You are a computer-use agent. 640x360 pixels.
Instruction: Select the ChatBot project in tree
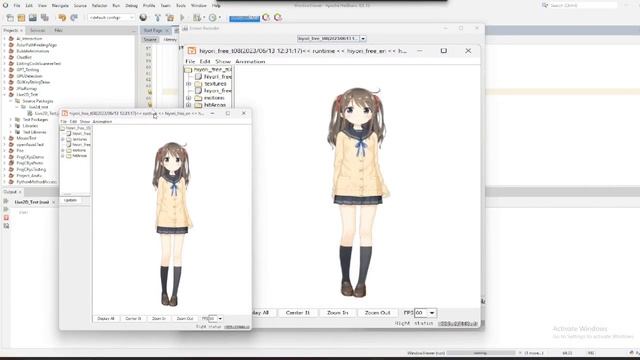(x=24, y=58)
